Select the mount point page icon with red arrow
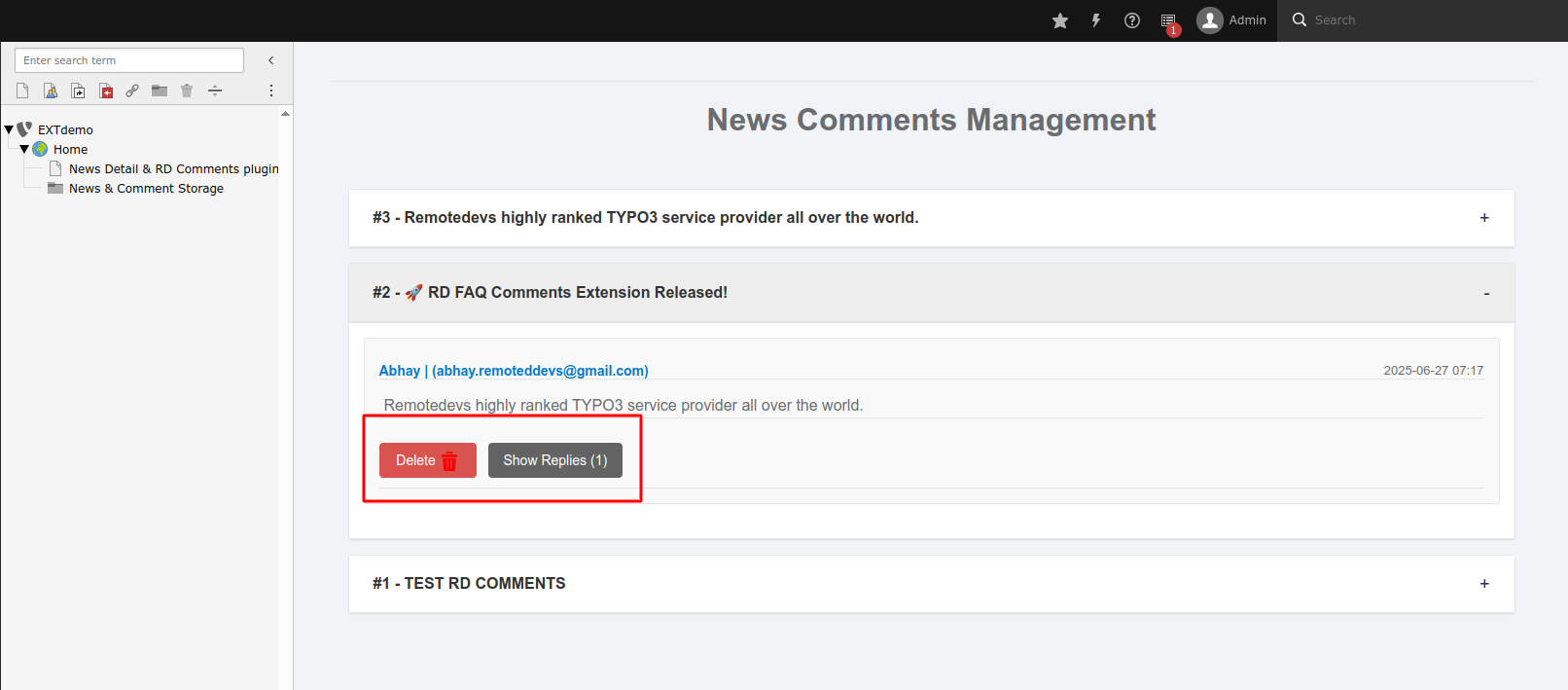1568x690 pixels. click(x=106, y=91)
